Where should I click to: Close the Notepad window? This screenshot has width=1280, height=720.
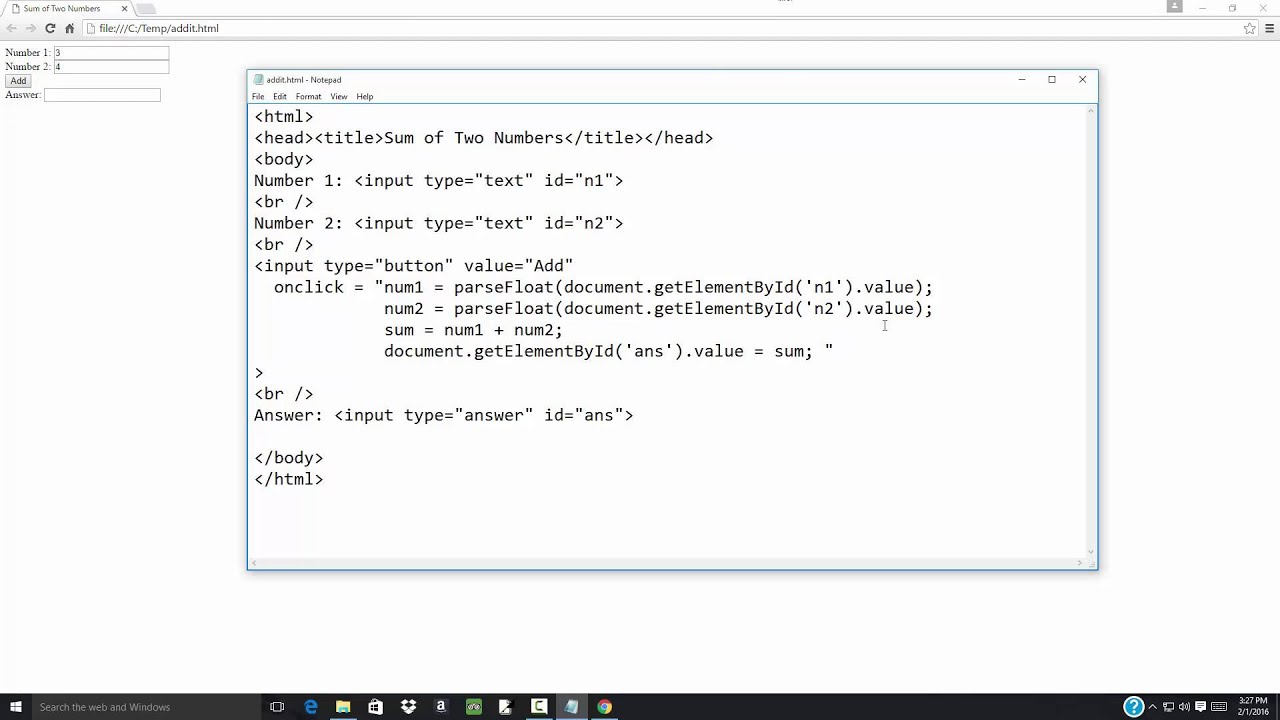1082,79
